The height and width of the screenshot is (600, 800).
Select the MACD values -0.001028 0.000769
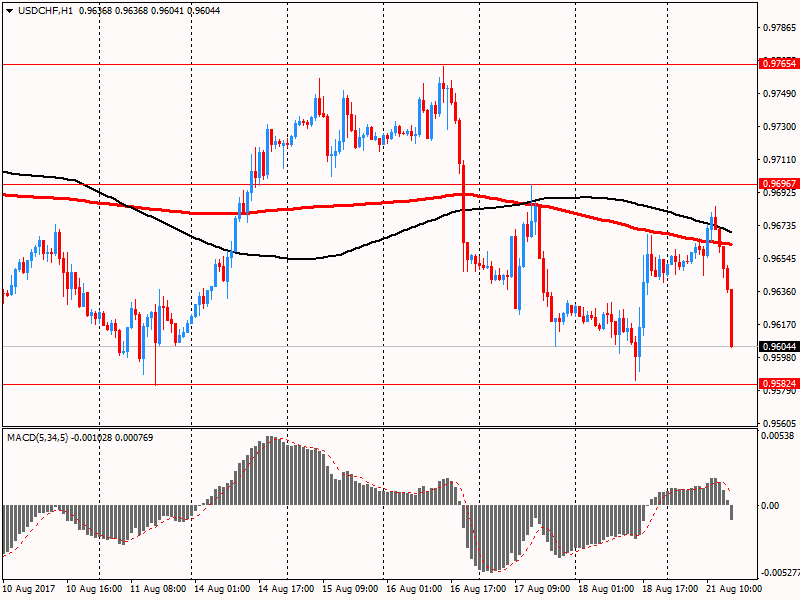pos(112,438)
